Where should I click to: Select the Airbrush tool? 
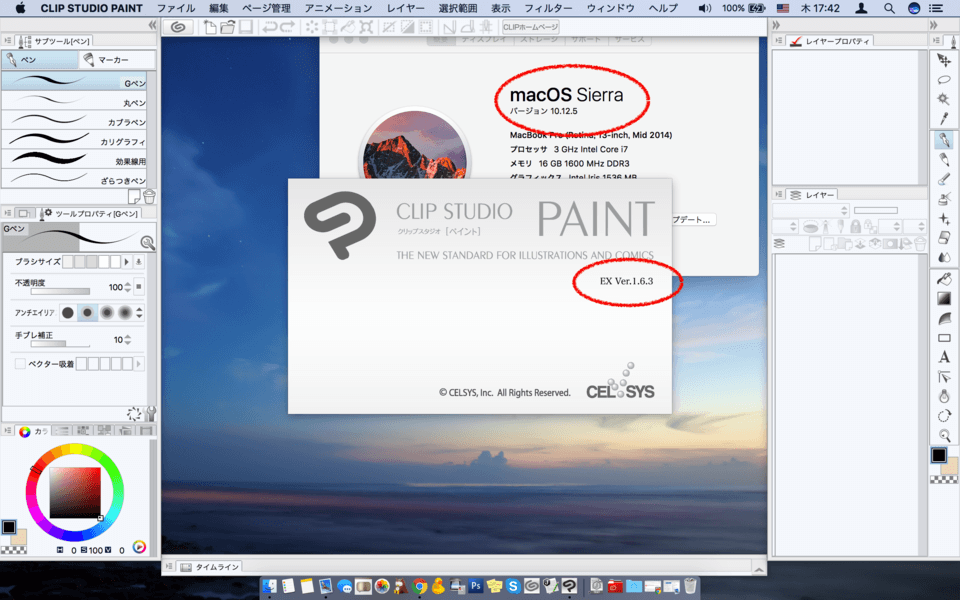pos(944,199)
